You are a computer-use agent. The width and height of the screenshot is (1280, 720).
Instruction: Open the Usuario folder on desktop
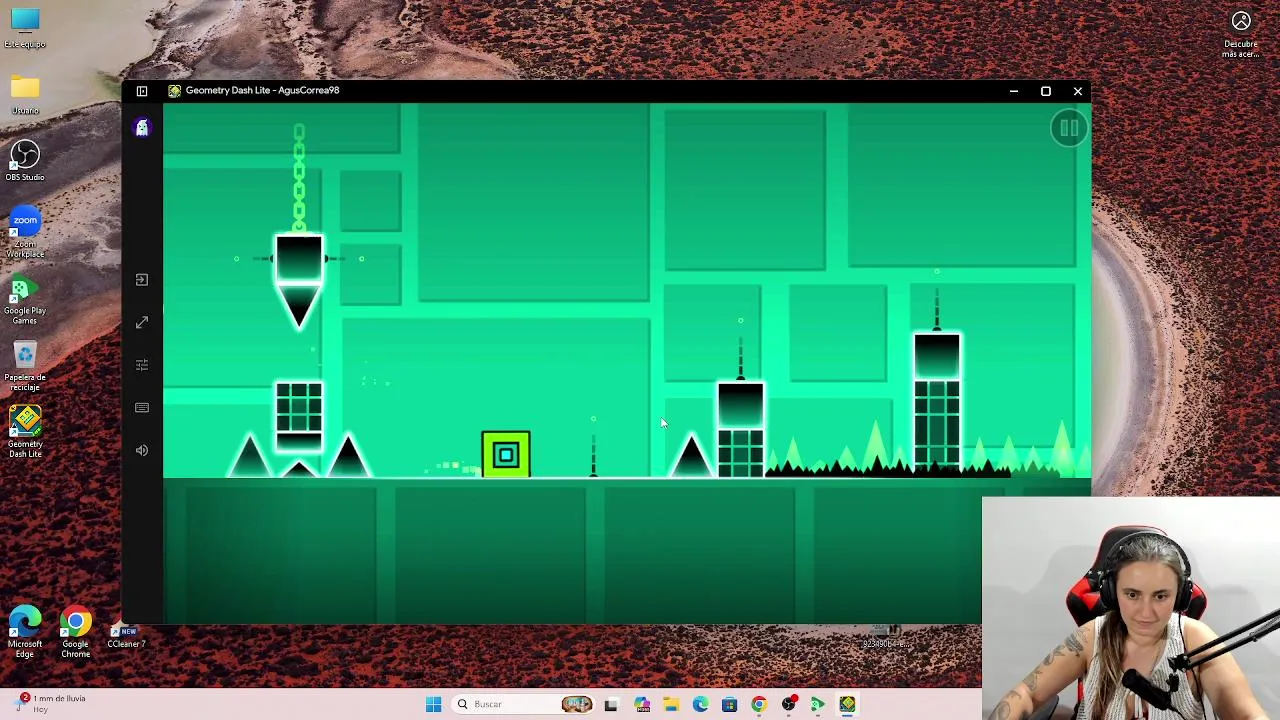point(25,95)
